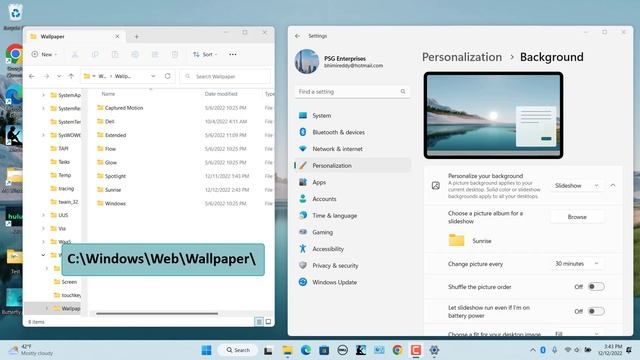Open Task View from the taskbar

268,350
